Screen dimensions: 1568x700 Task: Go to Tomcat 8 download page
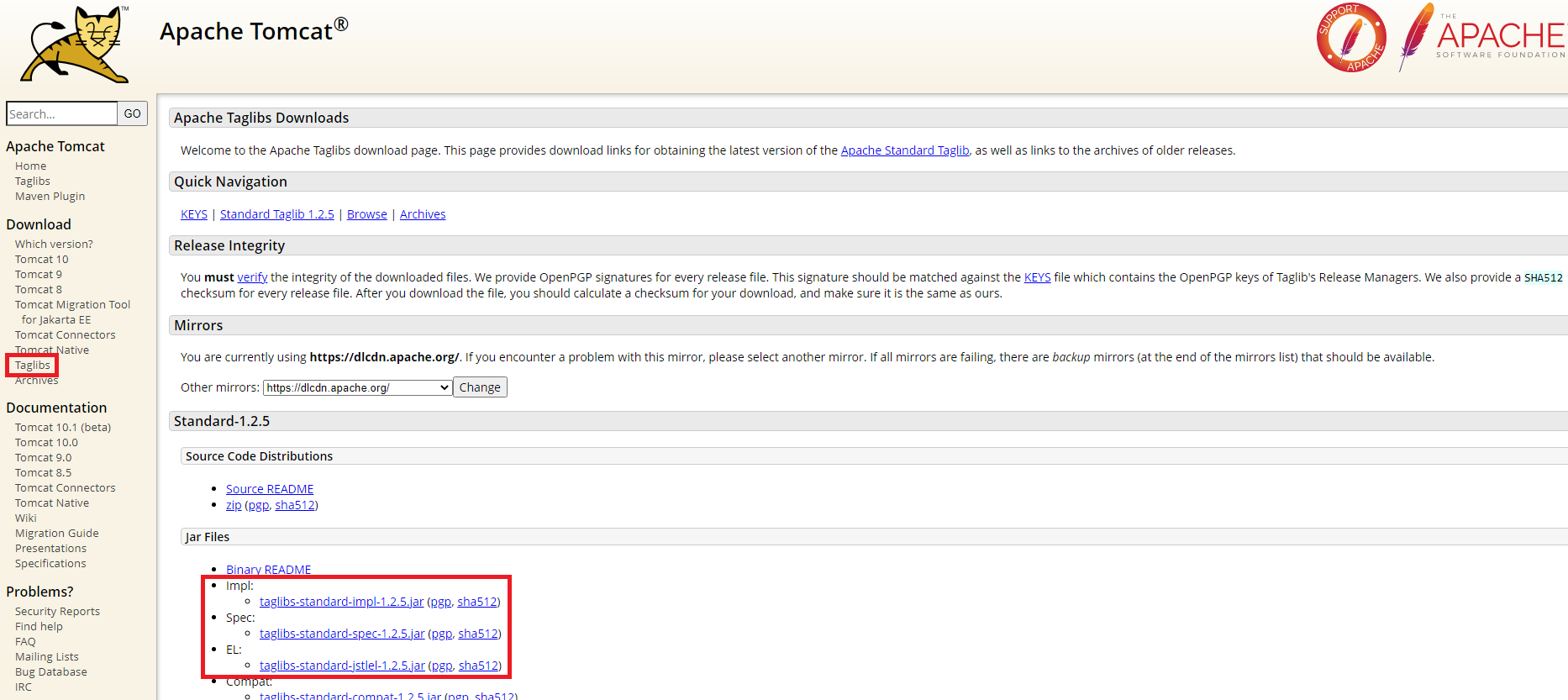pos(39,290)
